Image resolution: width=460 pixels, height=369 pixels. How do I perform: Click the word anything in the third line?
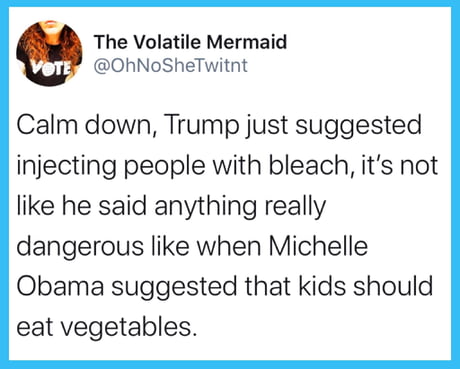(206, 207)
